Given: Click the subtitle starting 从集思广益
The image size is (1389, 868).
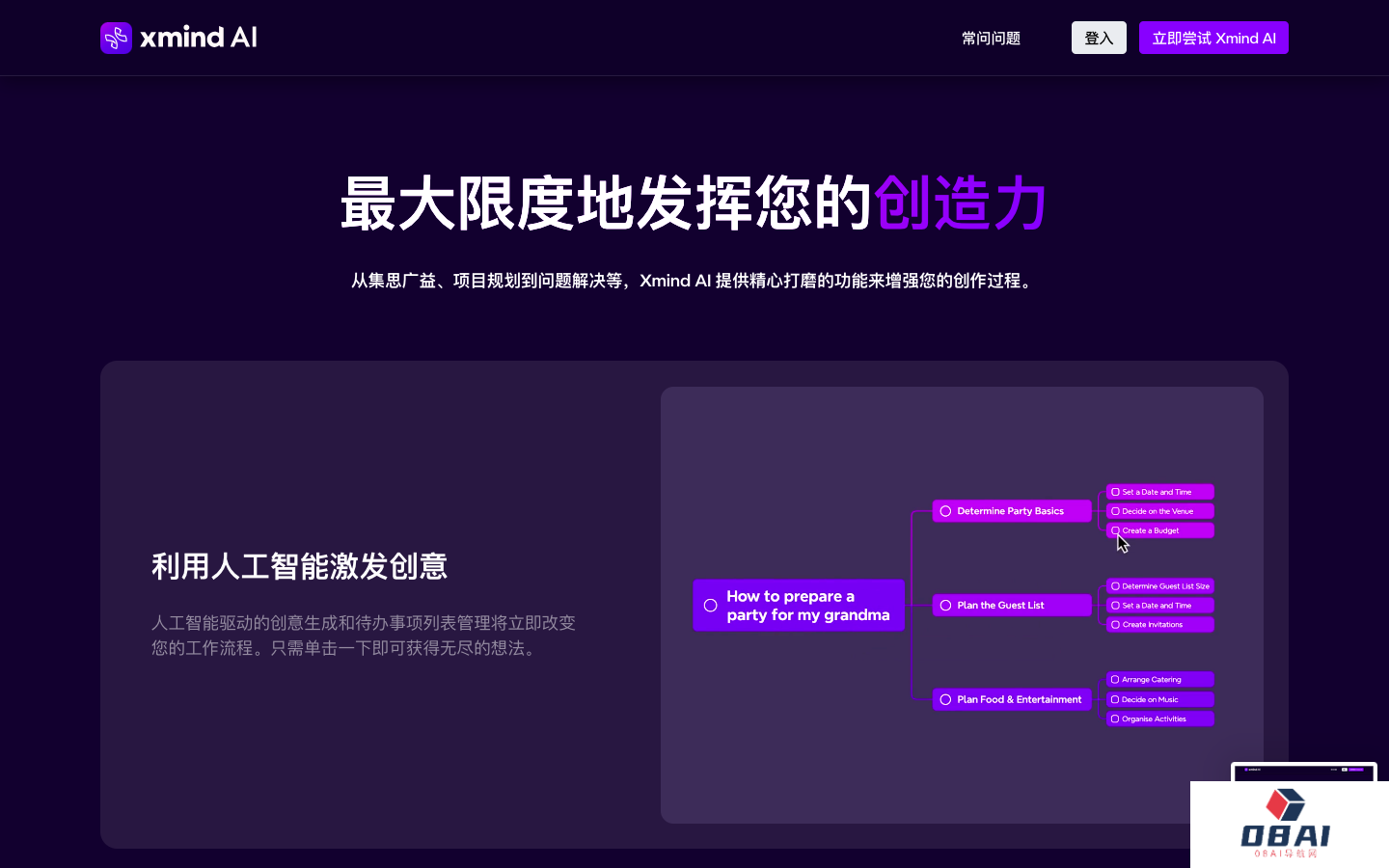Looking at the screenshot, I should point(694,281).
